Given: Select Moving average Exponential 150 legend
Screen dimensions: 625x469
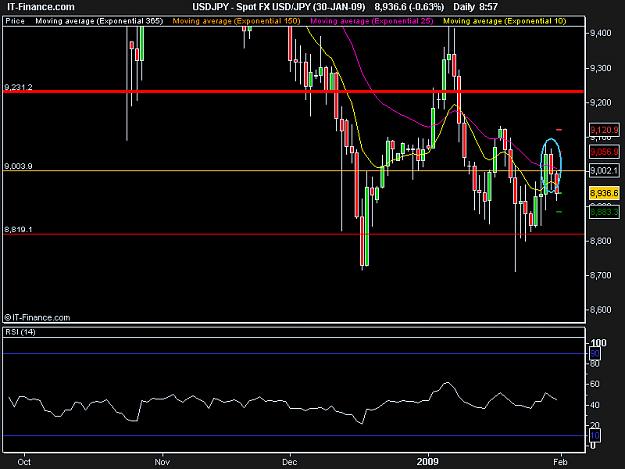Looking at the screenshot, I should [x=236, y=21].
